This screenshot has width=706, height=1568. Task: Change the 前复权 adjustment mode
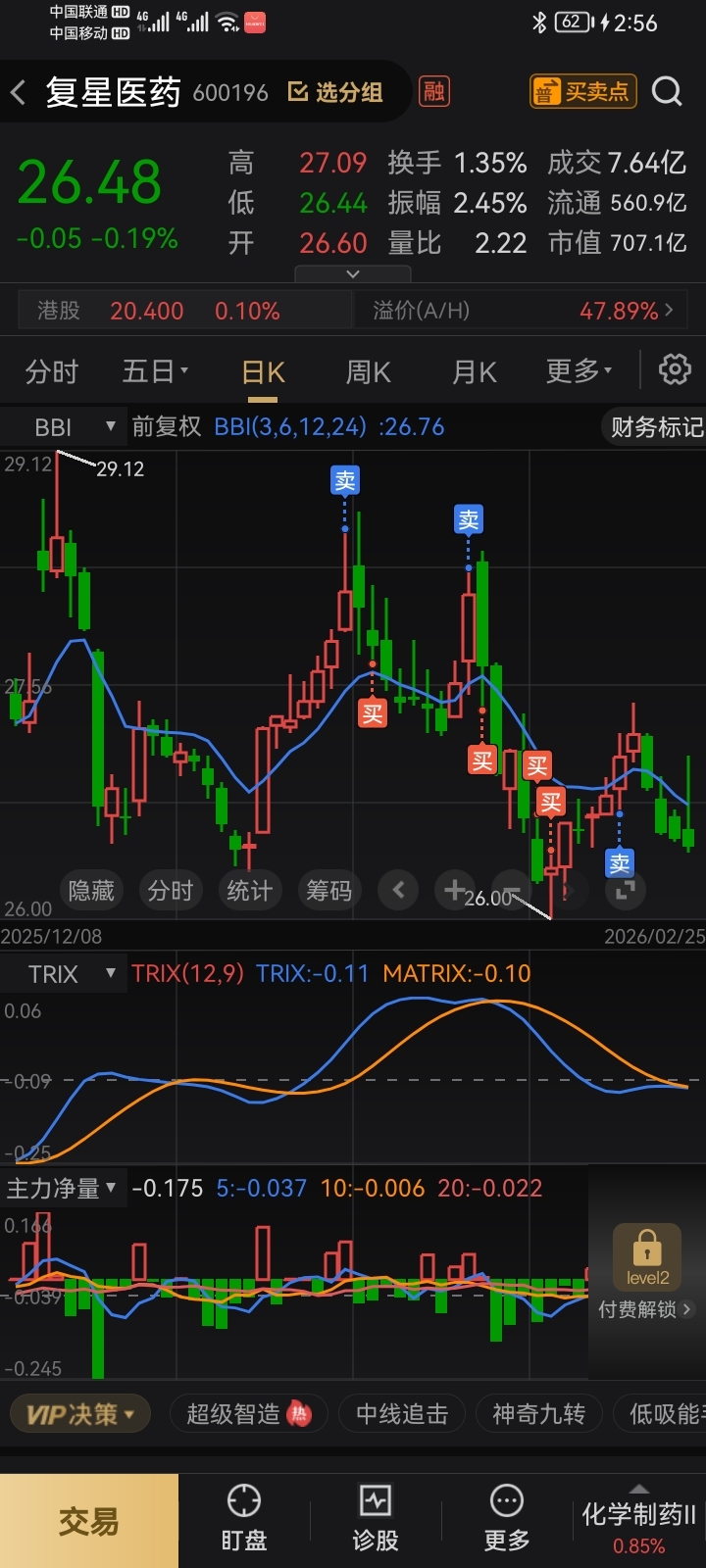point(167,427)
